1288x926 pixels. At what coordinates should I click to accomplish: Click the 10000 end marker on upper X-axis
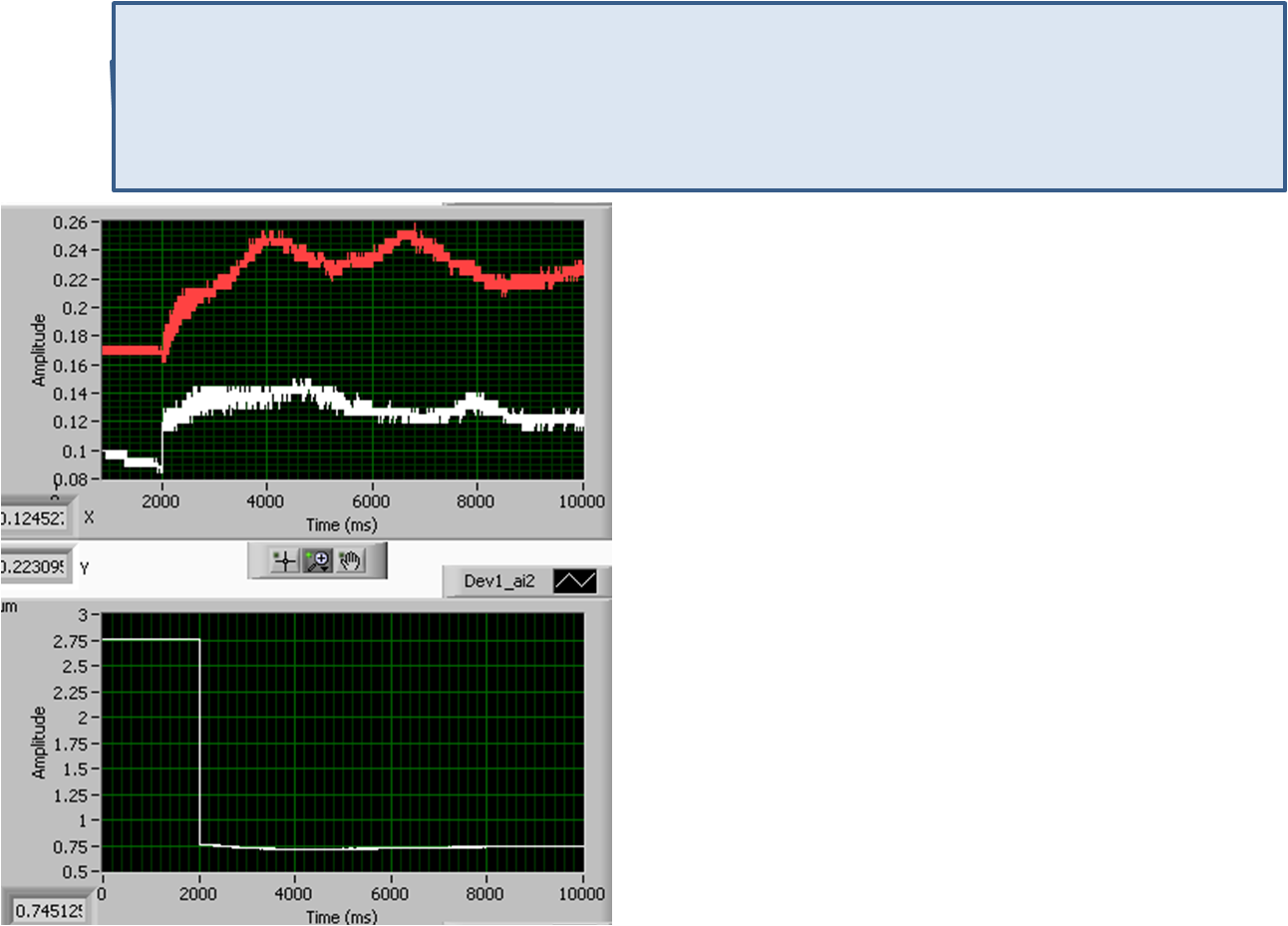coord(580,500)
